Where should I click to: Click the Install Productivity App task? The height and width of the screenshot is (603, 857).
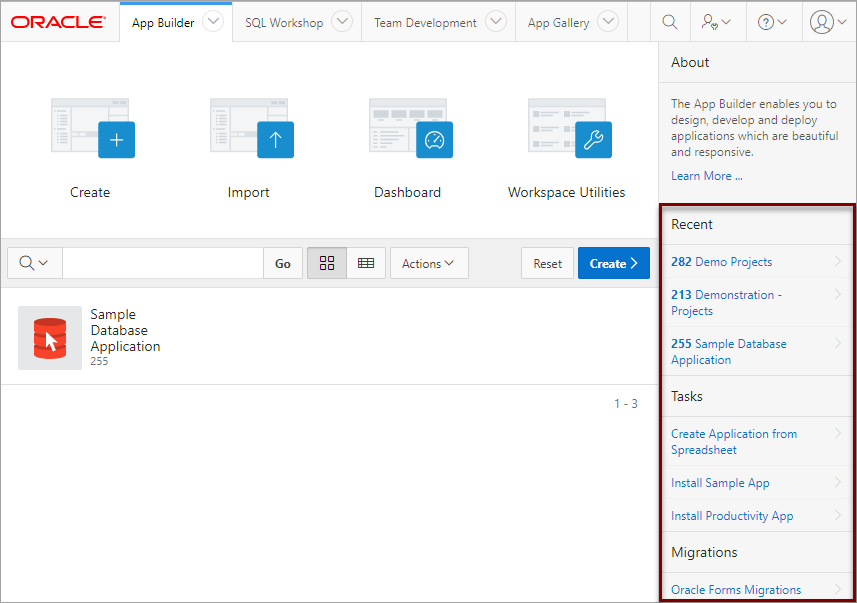[732, 516]
